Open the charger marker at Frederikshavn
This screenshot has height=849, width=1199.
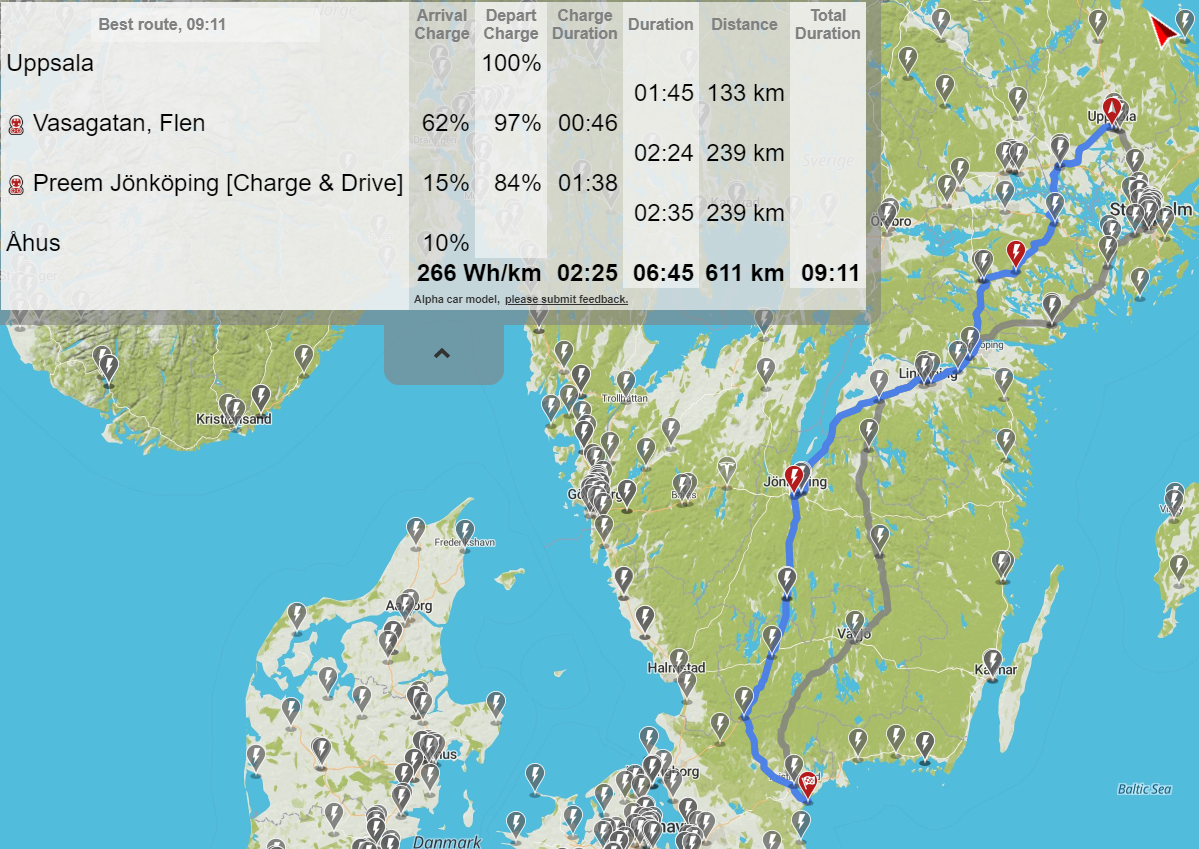[x=464, y=532]
